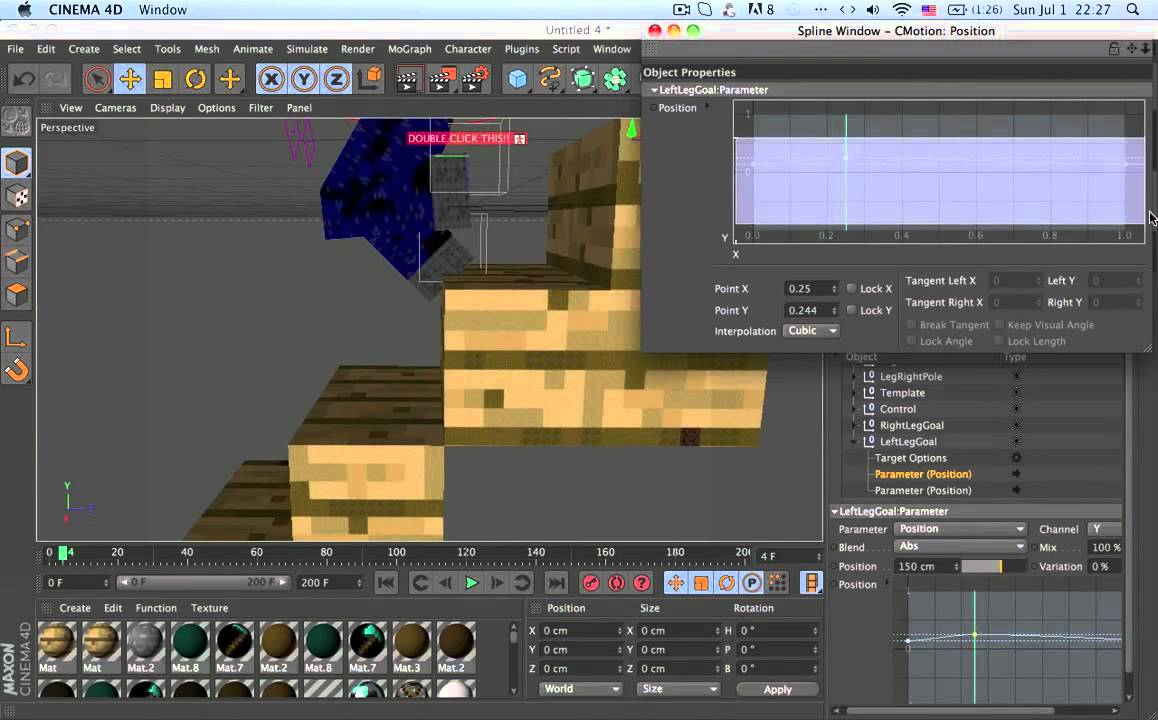
Task: Activate the Move tool in top toolbar
Action: 130,78
